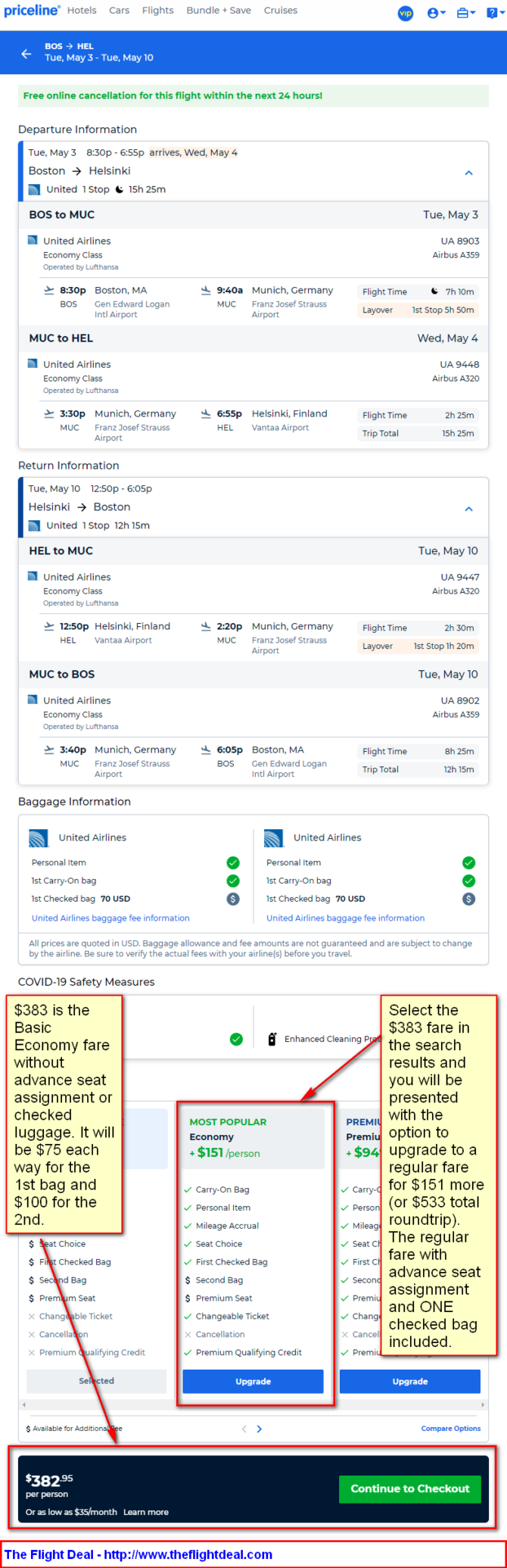The width and height of the screenshot is (507, 1568).
Task: Click the fare cards horizontal scrollbar
Action: pyautogui.click(x=253, y=1404)
